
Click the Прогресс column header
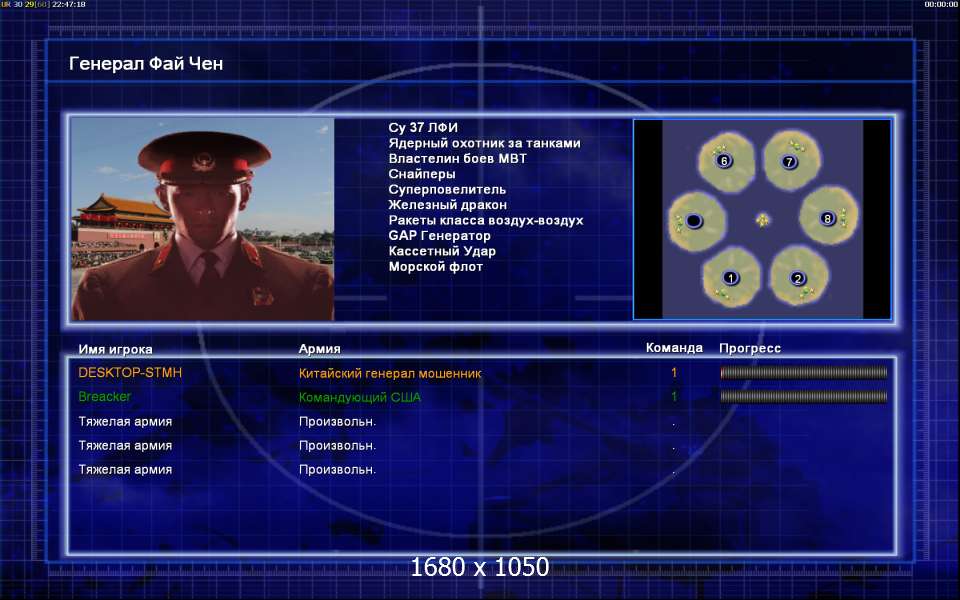coord(750,348)
